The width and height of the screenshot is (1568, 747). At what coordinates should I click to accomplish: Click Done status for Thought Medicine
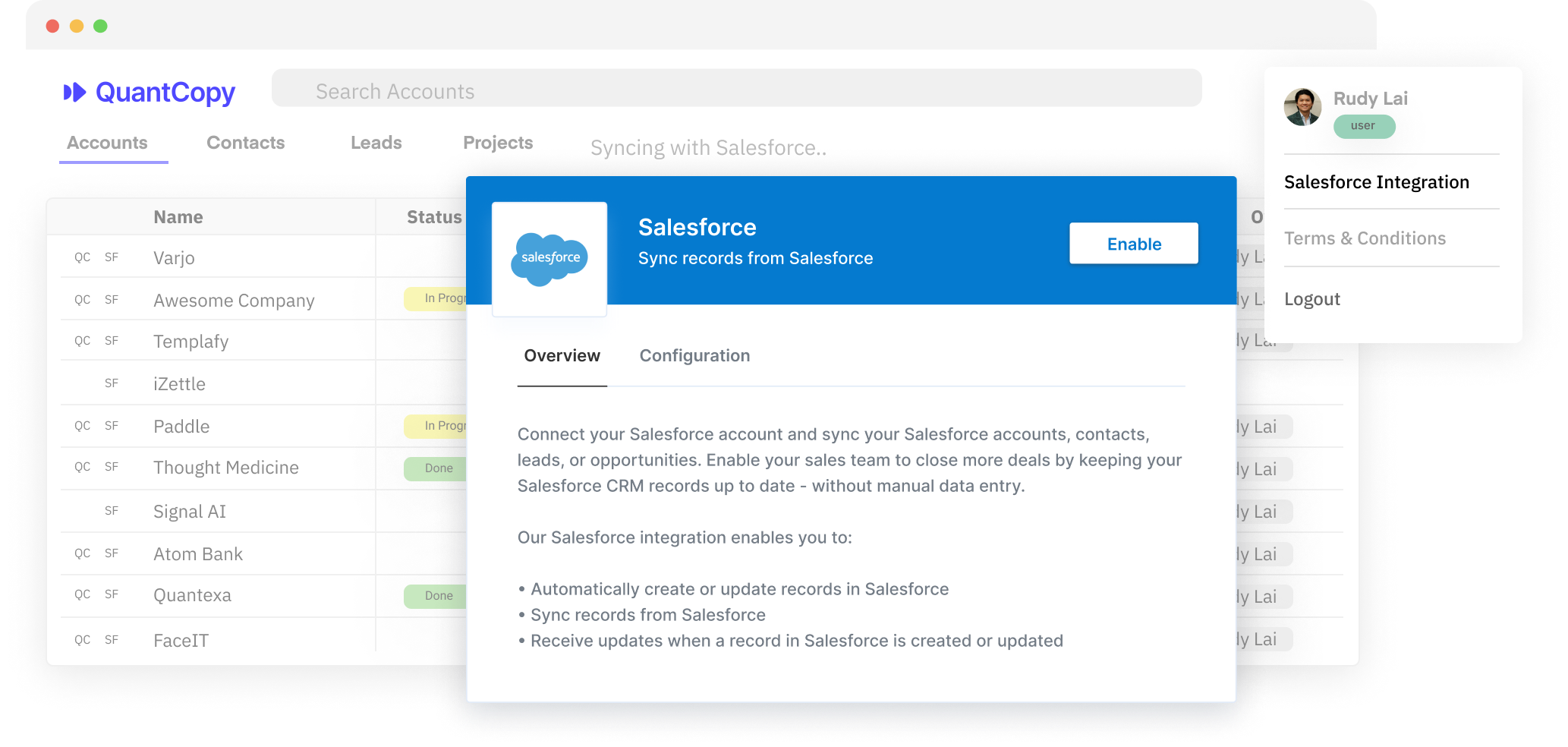pyautogui.click(x=435, y=468)
